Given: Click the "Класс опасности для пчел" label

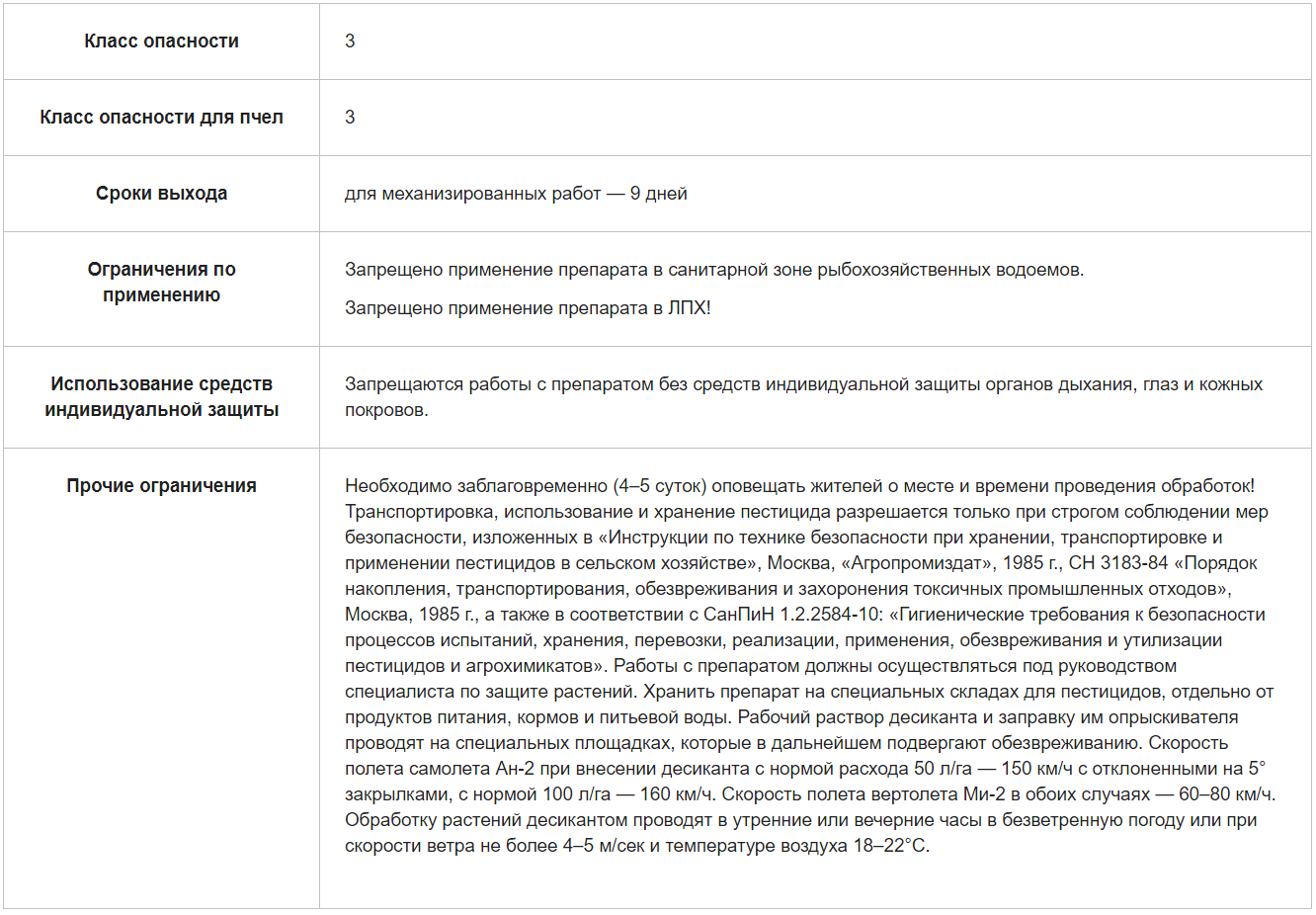Looking at the screenshot, I should point(161,118).
